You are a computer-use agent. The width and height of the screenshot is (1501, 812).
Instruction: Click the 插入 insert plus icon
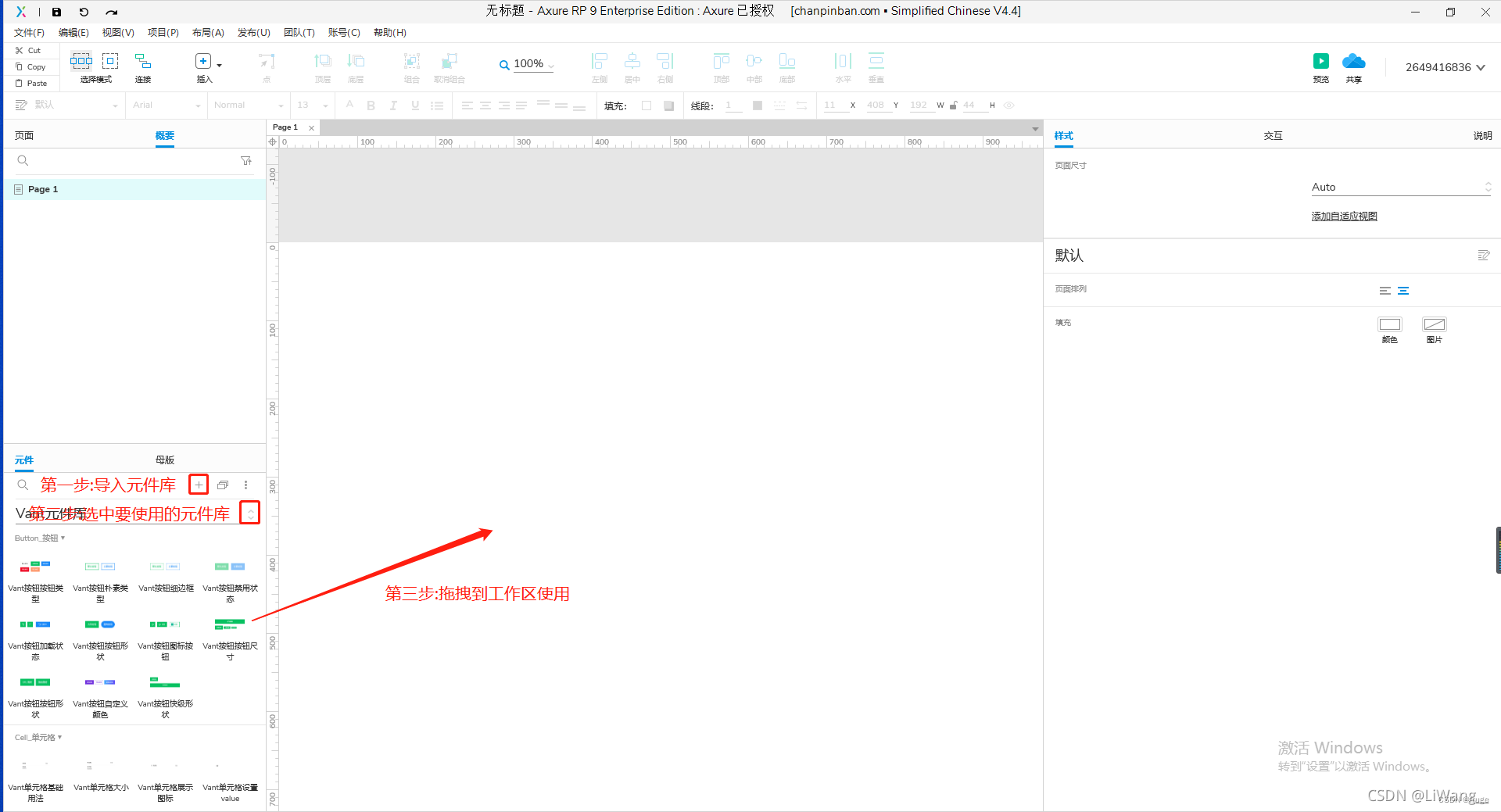202,61
